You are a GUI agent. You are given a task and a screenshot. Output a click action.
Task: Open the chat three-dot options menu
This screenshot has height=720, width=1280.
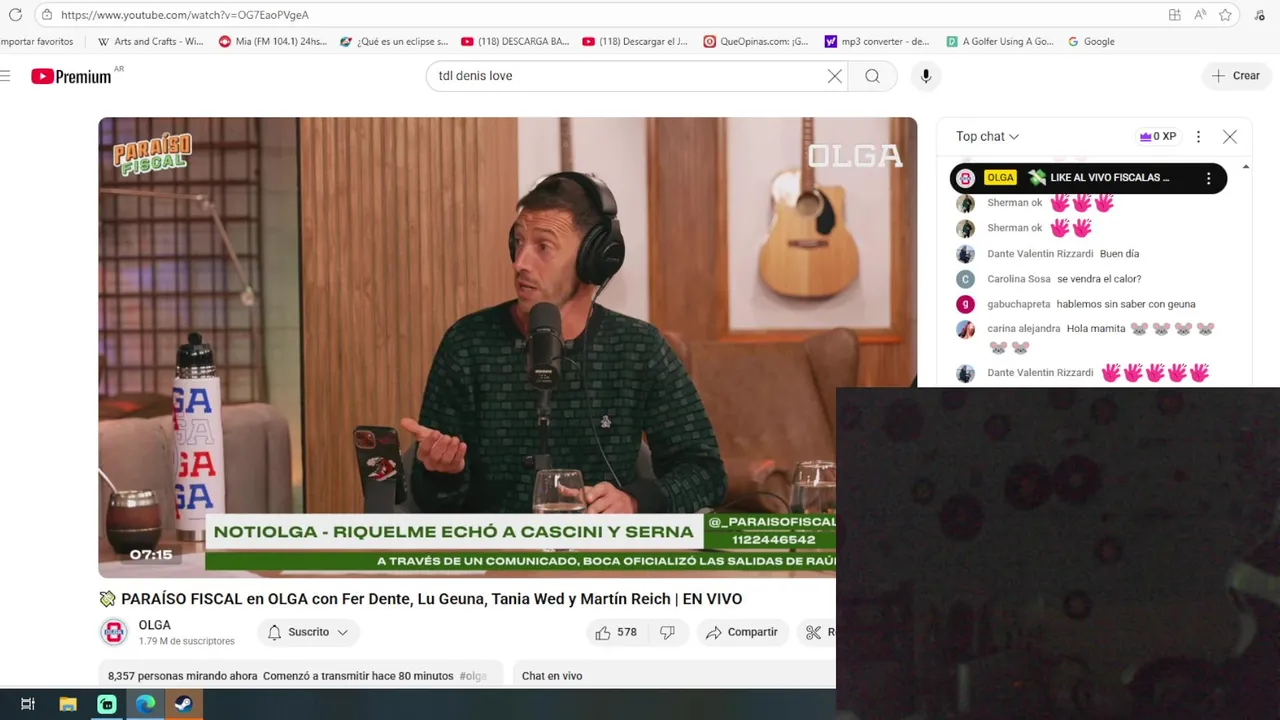(1198, 137)
